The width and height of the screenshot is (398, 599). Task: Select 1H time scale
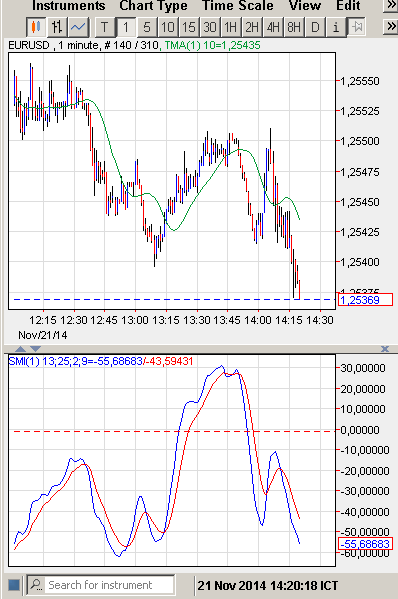coord(230,27)
